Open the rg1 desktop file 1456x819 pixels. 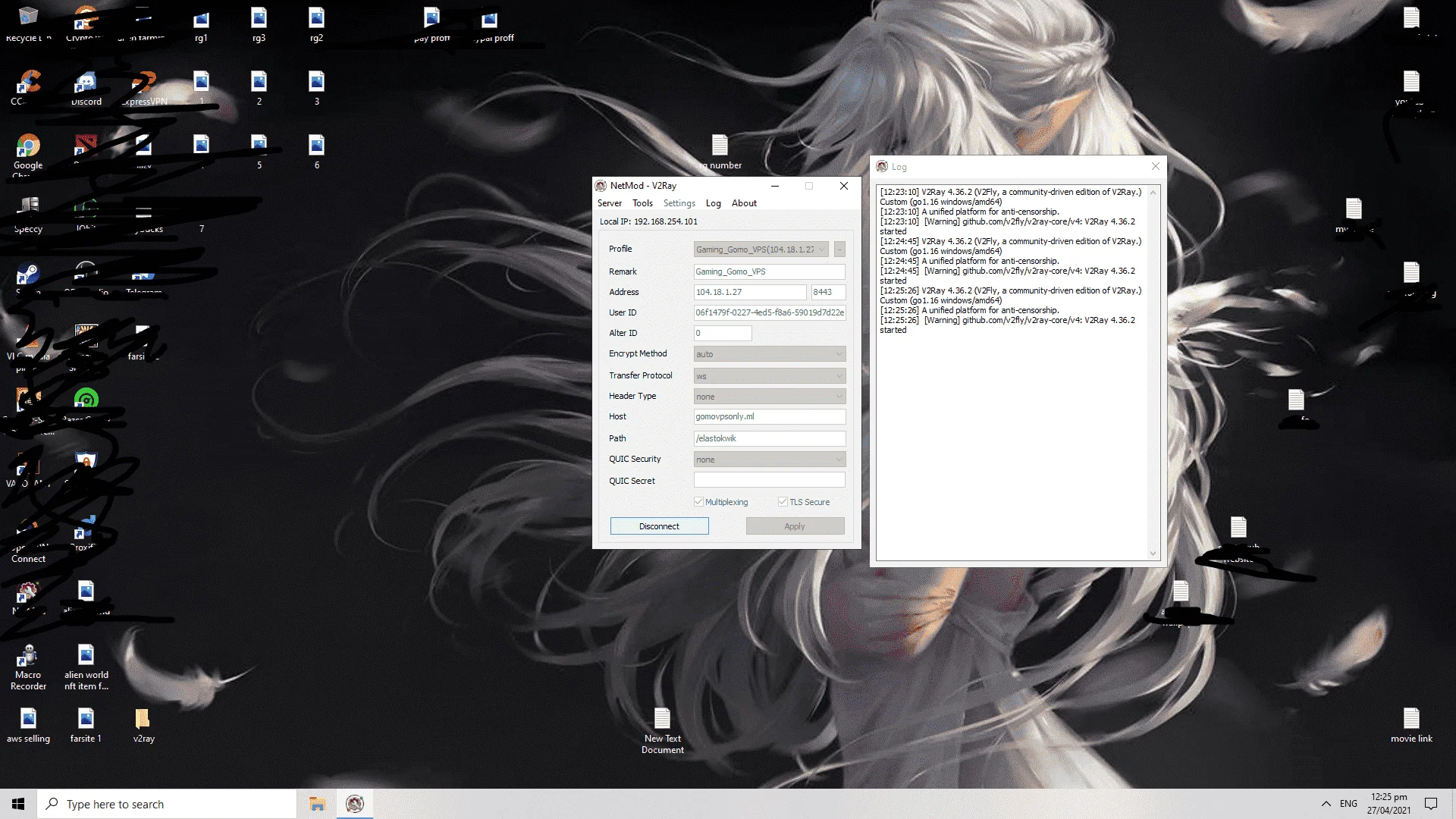[201, 24]
